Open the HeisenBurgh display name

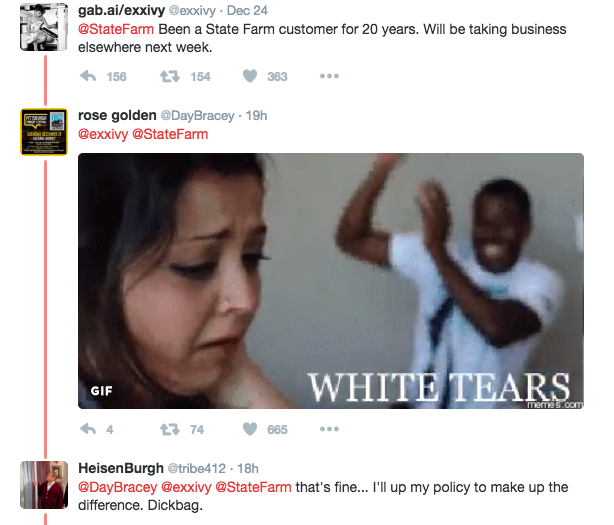coord(121,468)
